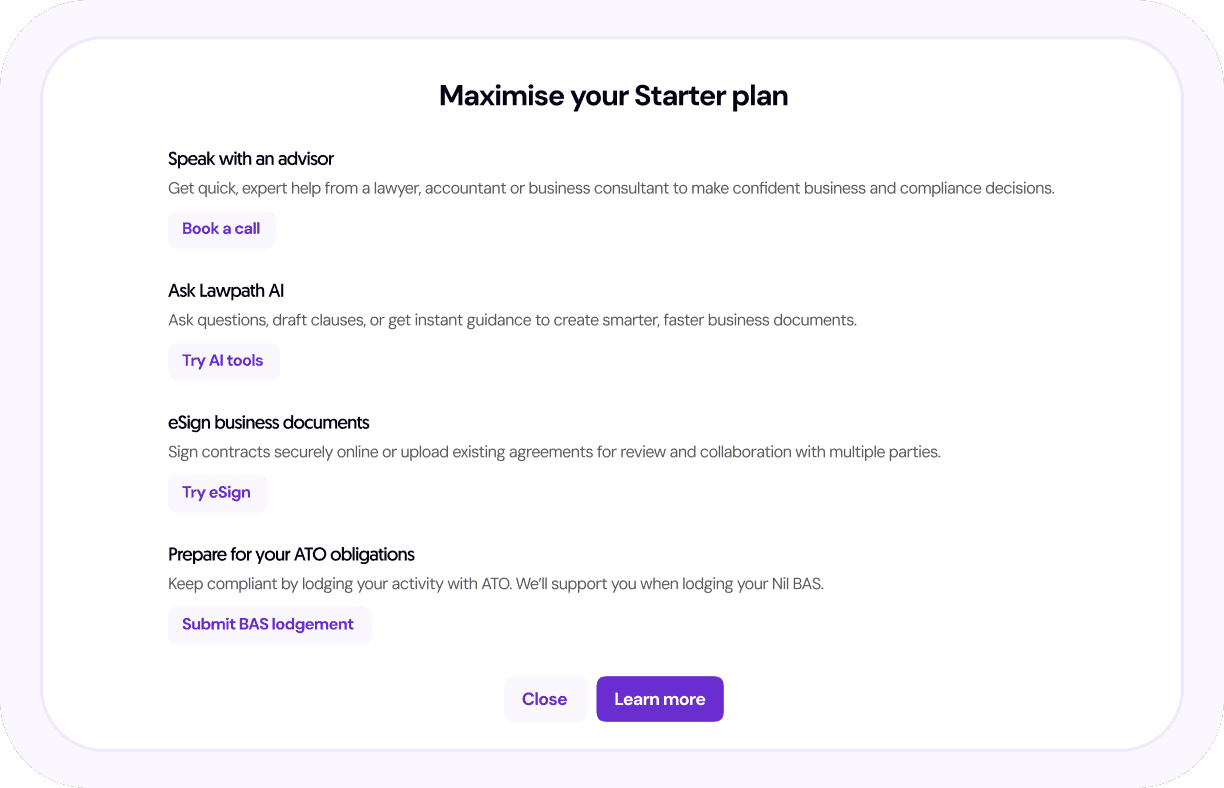
Task: Click the Maximise your Starter plan title
Action: point(613,96)
